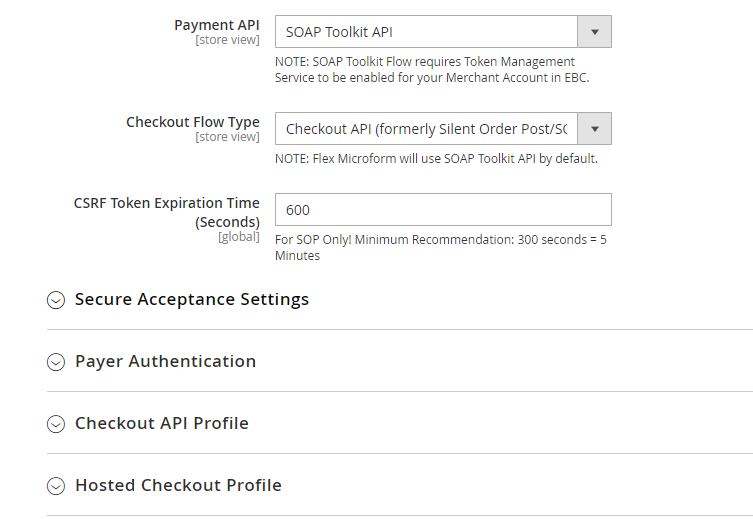Open the Checkout API (formerly Silent Order Post) selector
753x519 pixels.
click(427, 129)
